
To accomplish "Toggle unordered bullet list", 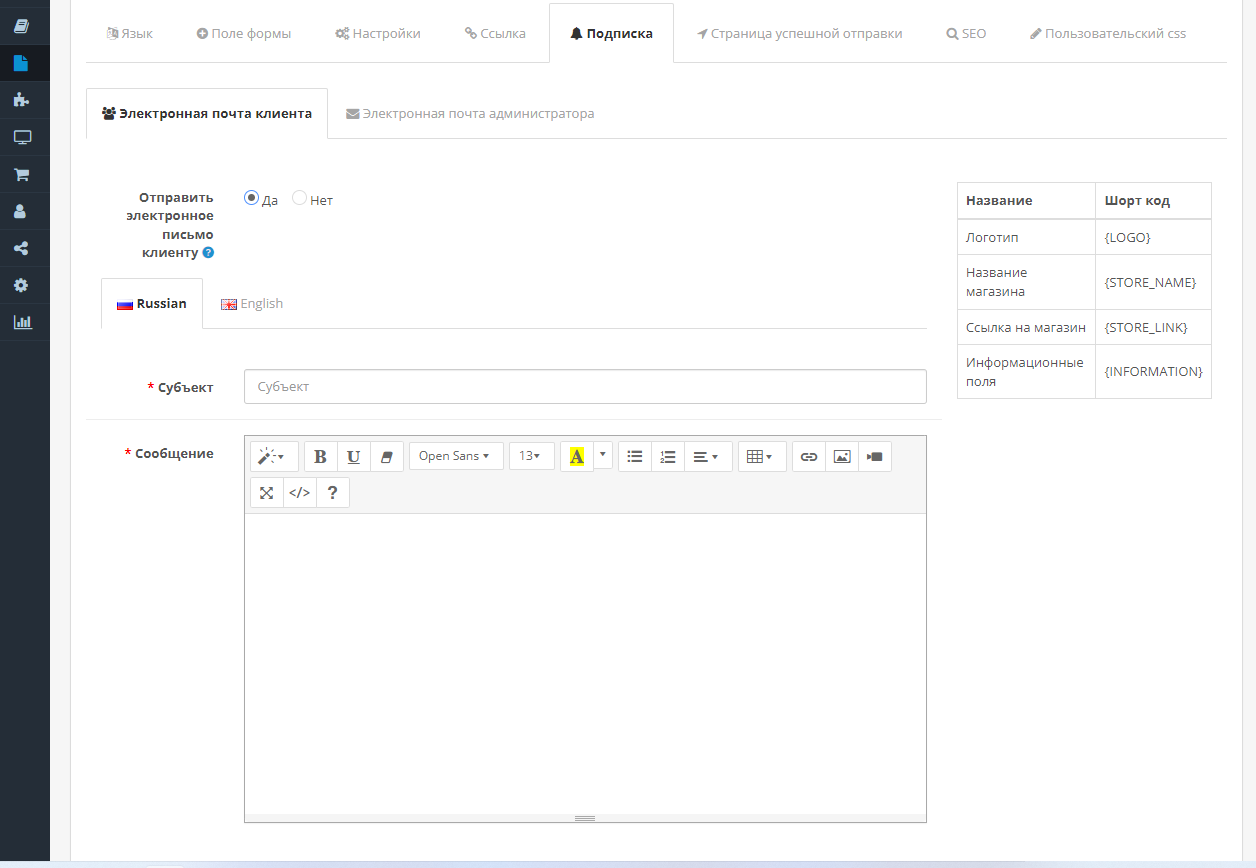I will pyautogui.click(x=634, y=456).
